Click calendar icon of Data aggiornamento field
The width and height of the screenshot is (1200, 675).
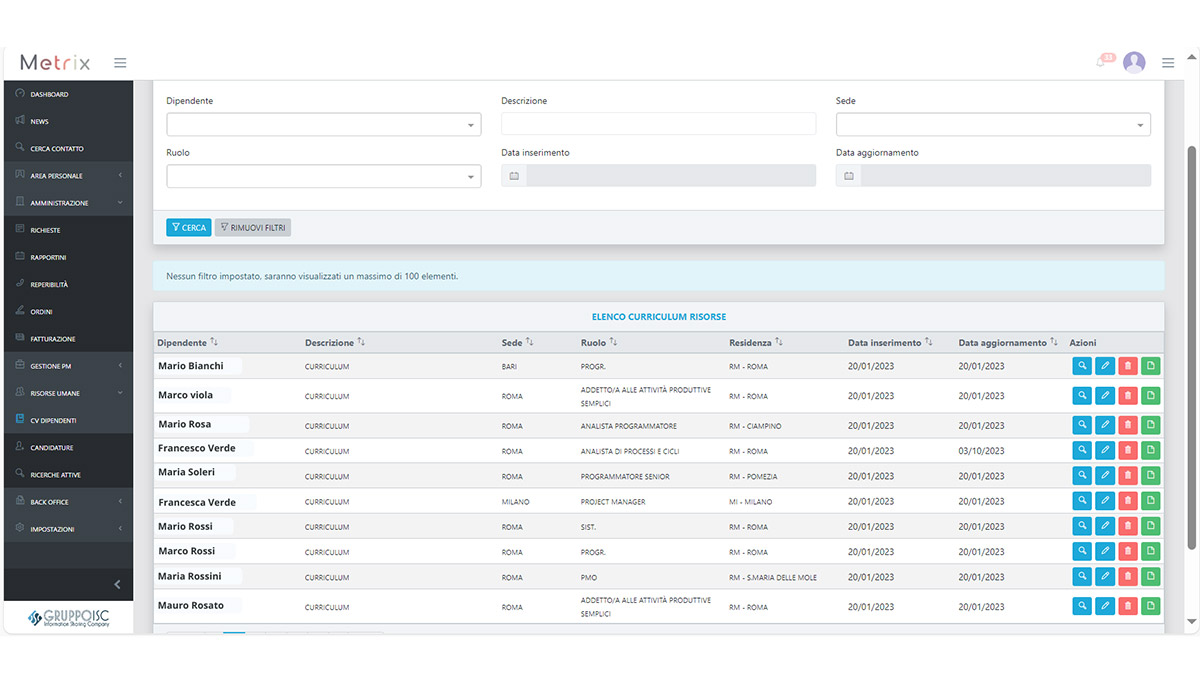[849, 176]
